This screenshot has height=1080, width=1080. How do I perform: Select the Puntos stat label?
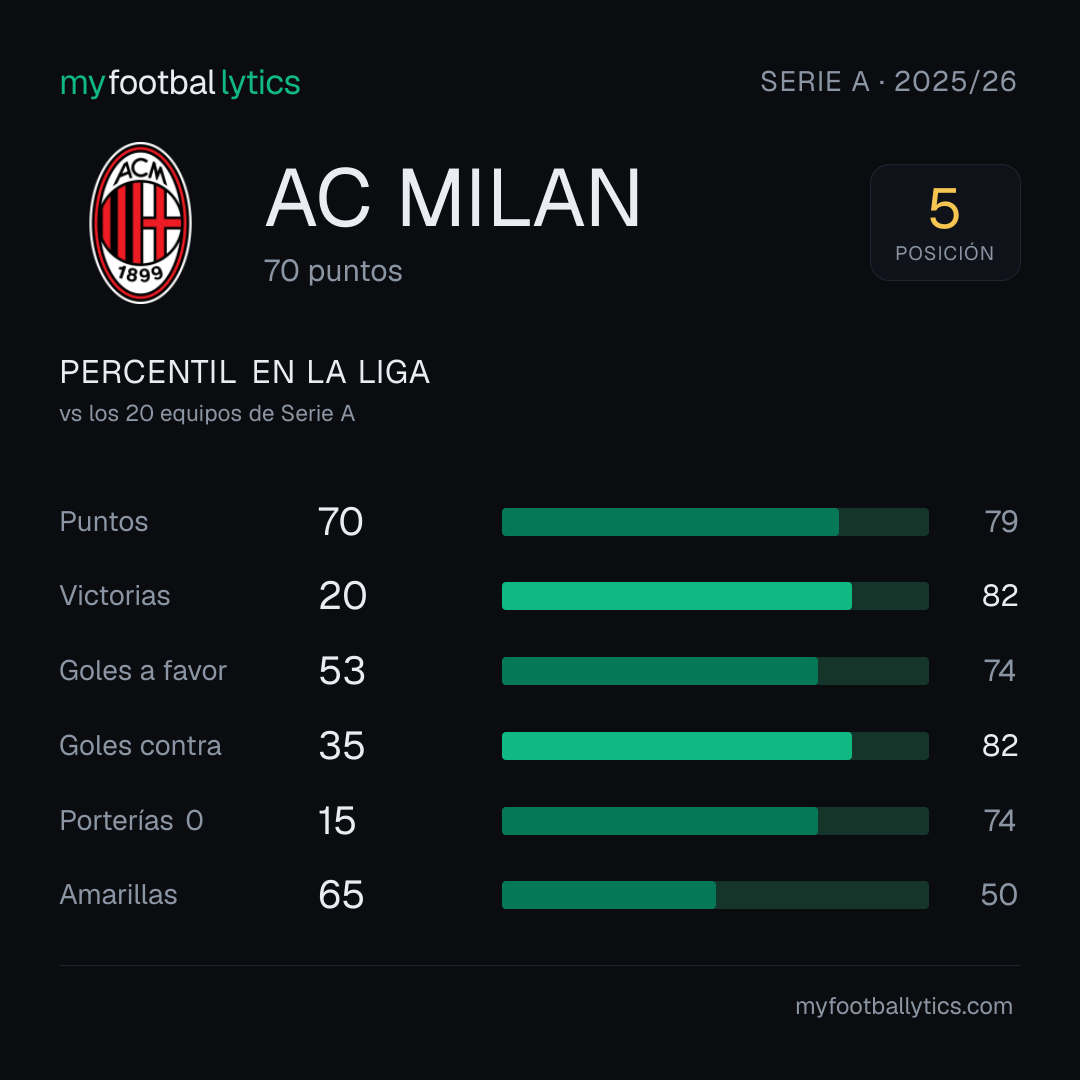tap(104, 521)
